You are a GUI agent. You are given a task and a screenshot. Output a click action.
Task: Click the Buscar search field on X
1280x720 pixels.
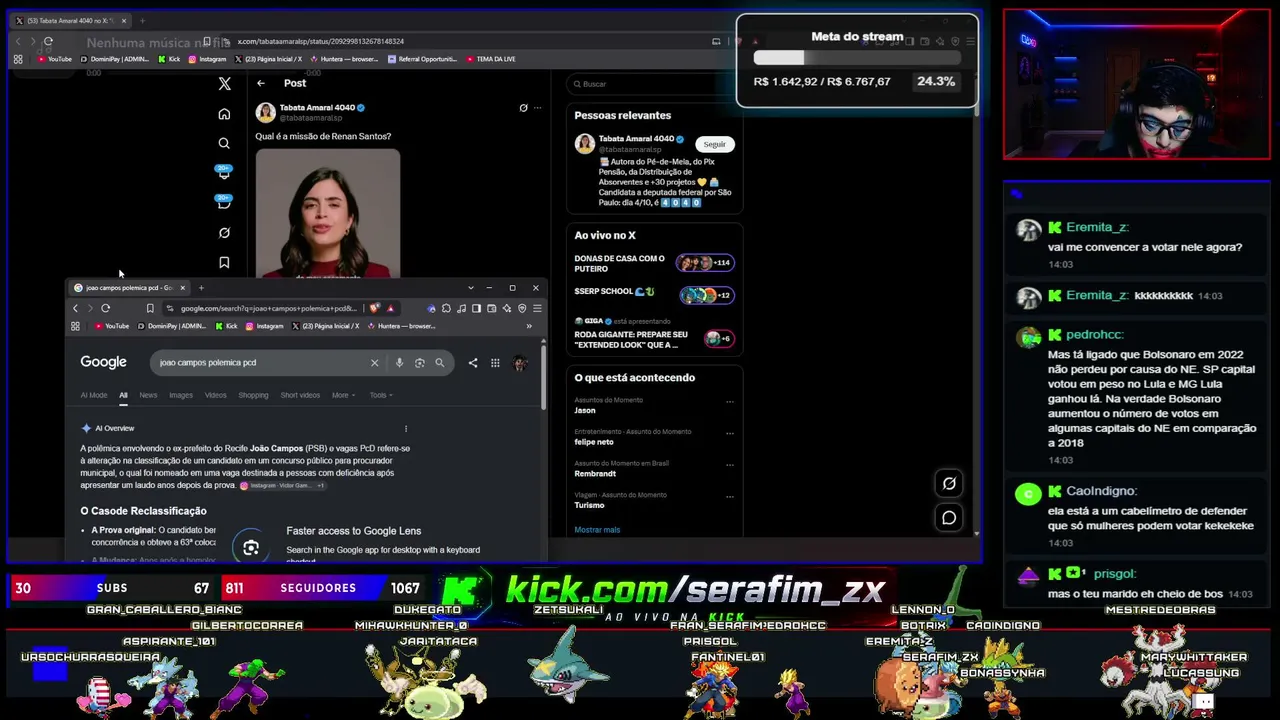[654, 84]
